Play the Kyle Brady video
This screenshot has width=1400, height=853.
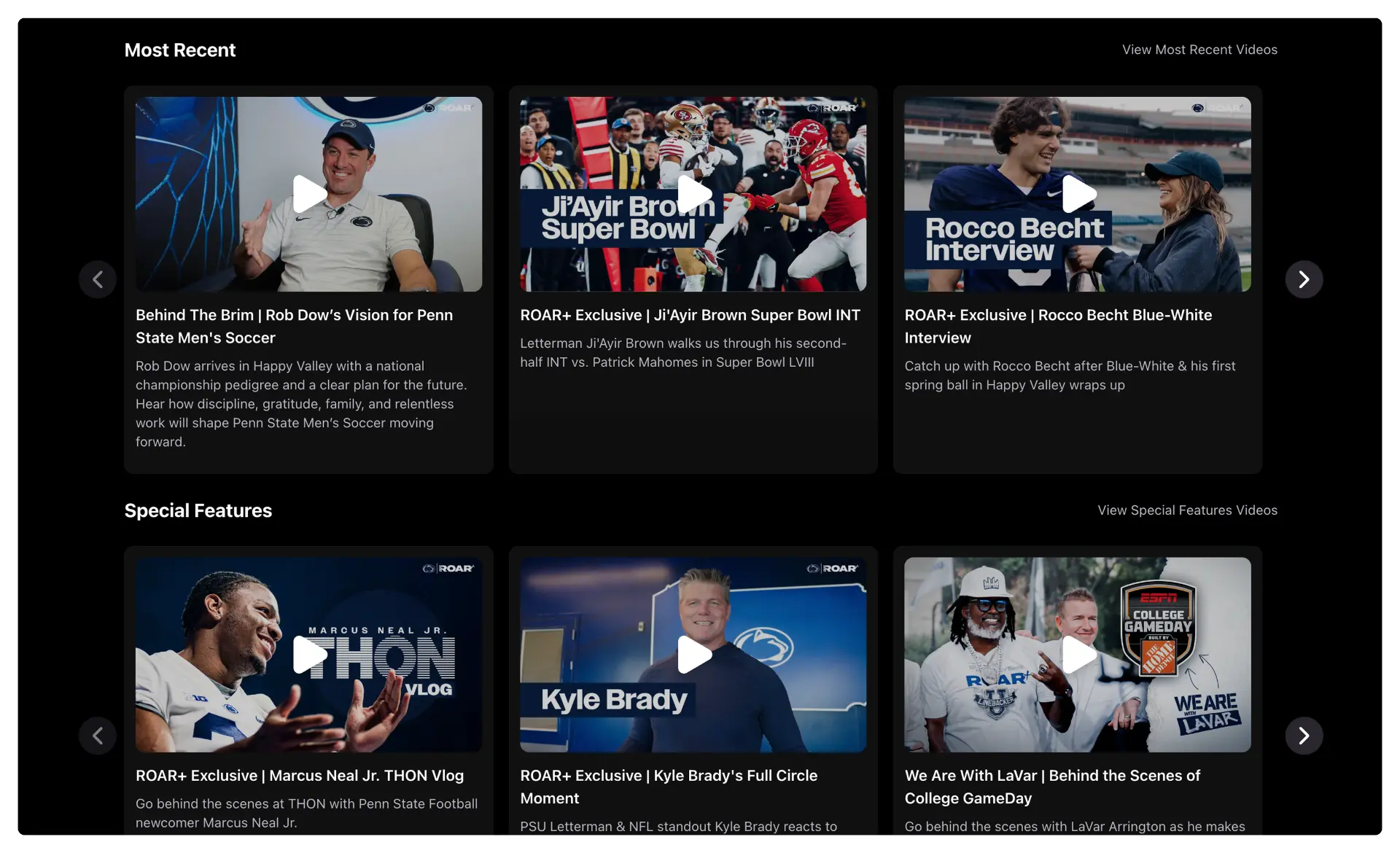[694, 655]
